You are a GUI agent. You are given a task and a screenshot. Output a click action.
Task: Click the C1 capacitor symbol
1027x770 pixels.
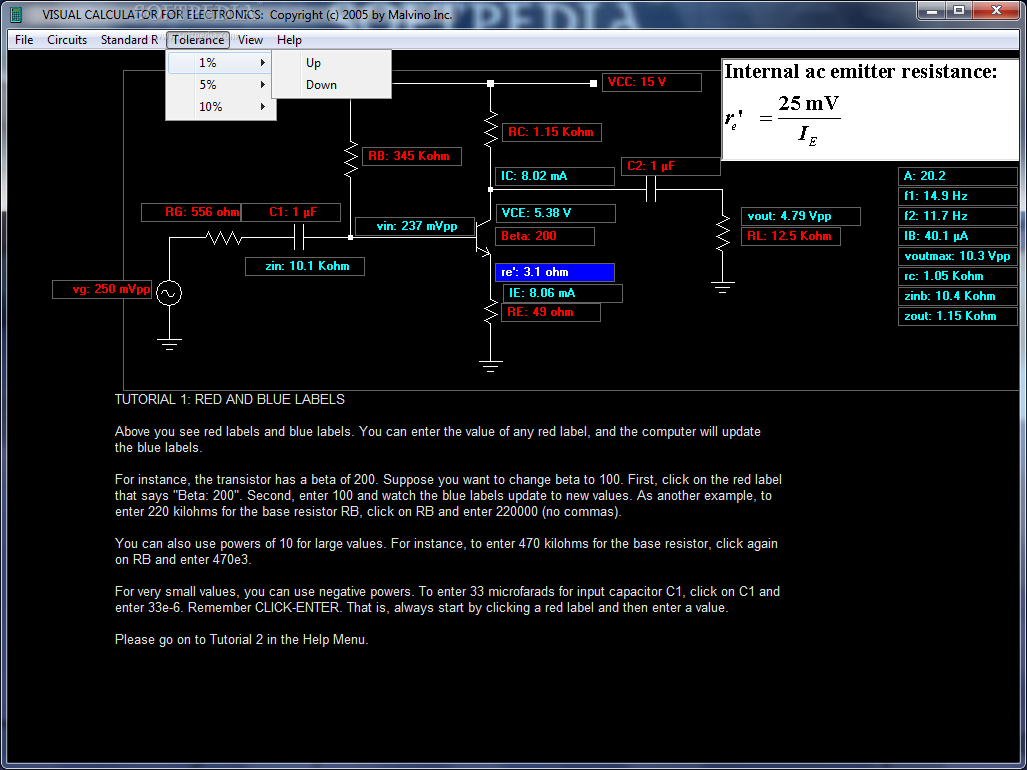(x=299, y=238)
